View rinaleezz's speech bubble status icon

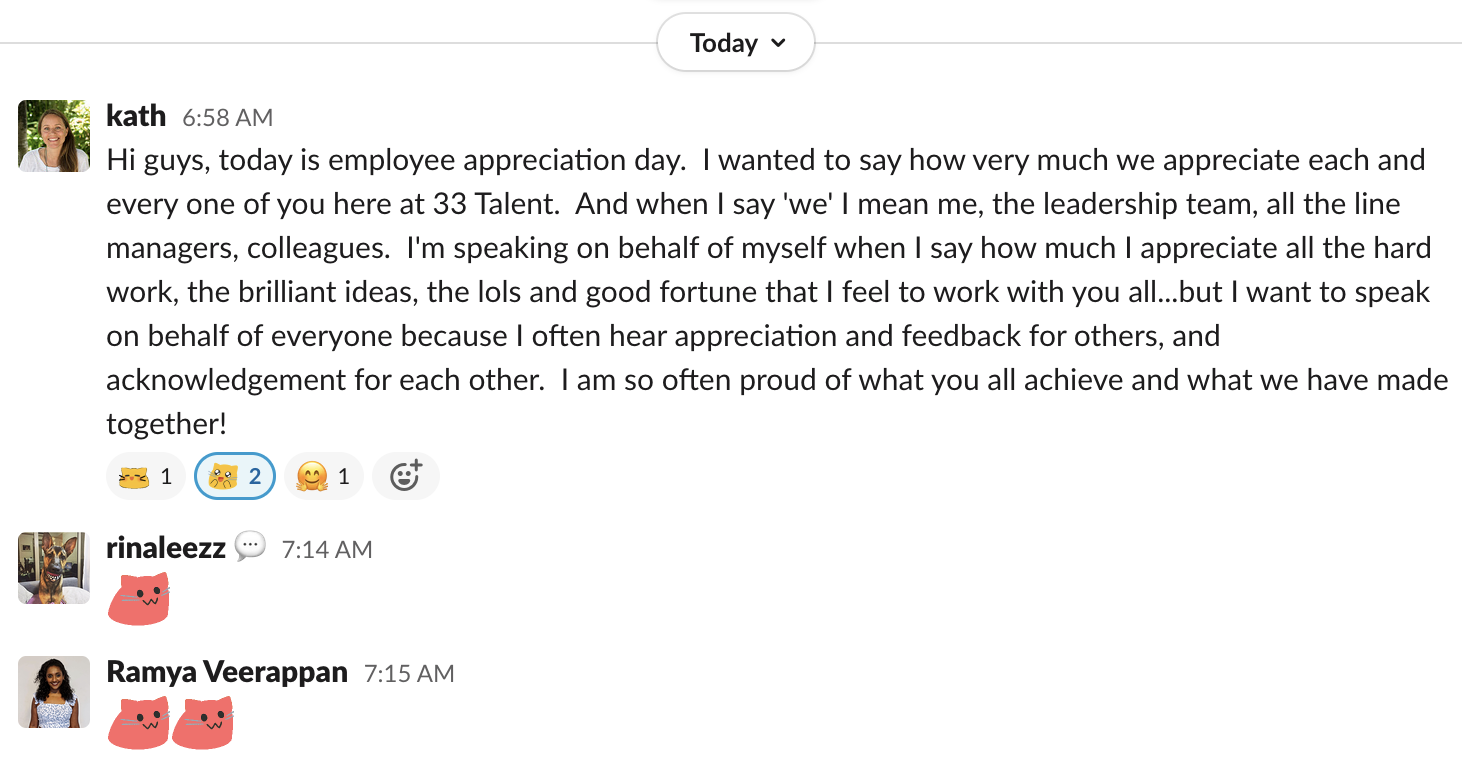tap(251, 547)
